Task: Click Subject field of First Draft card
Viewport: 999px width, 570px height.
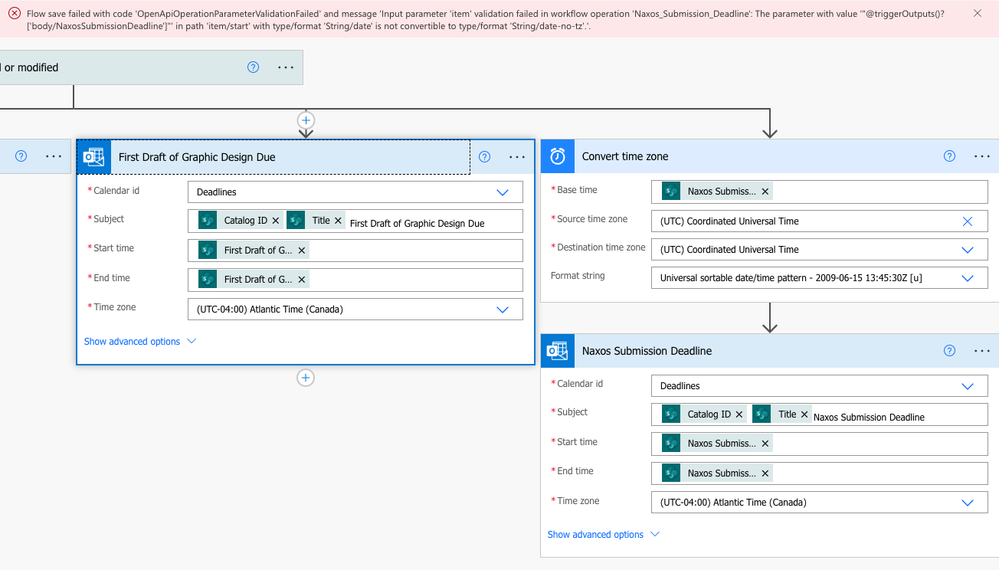Action: pyautogui.click(x=356, y=221)
